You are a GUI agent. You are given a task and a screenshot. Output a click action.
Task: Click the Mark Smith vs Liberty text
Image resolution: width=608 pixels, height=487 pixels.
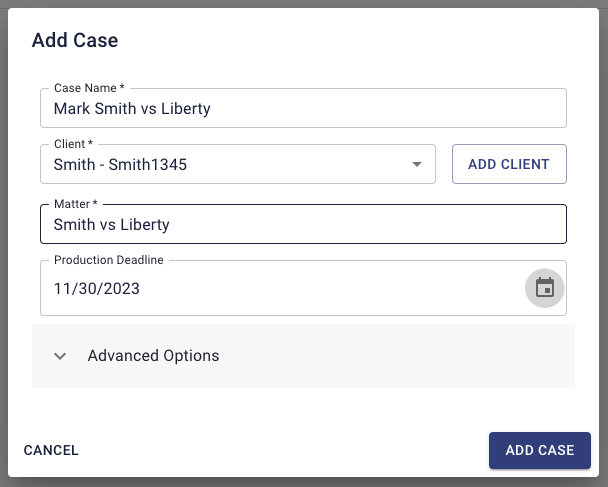point(132,108)
